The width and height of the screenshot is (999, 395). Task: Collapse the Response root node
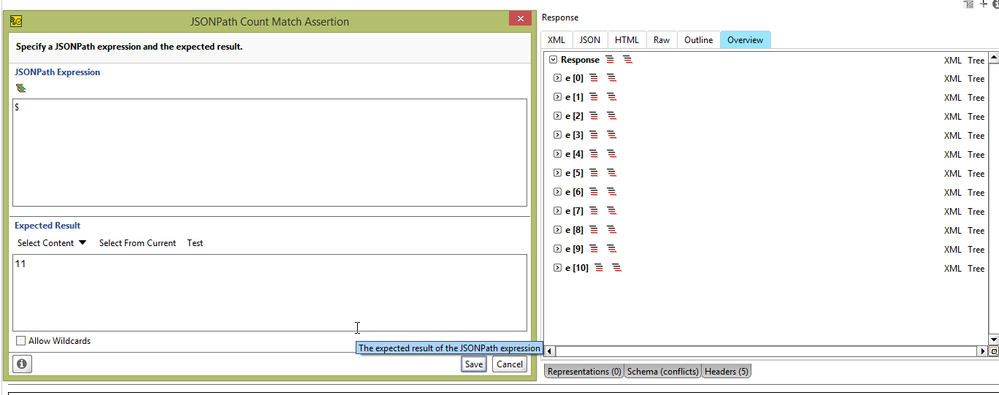click(553, 60)
